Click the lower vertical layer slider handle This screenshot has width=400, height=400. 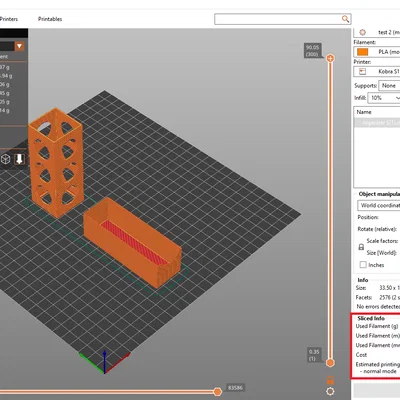click(x=330, y=362)
